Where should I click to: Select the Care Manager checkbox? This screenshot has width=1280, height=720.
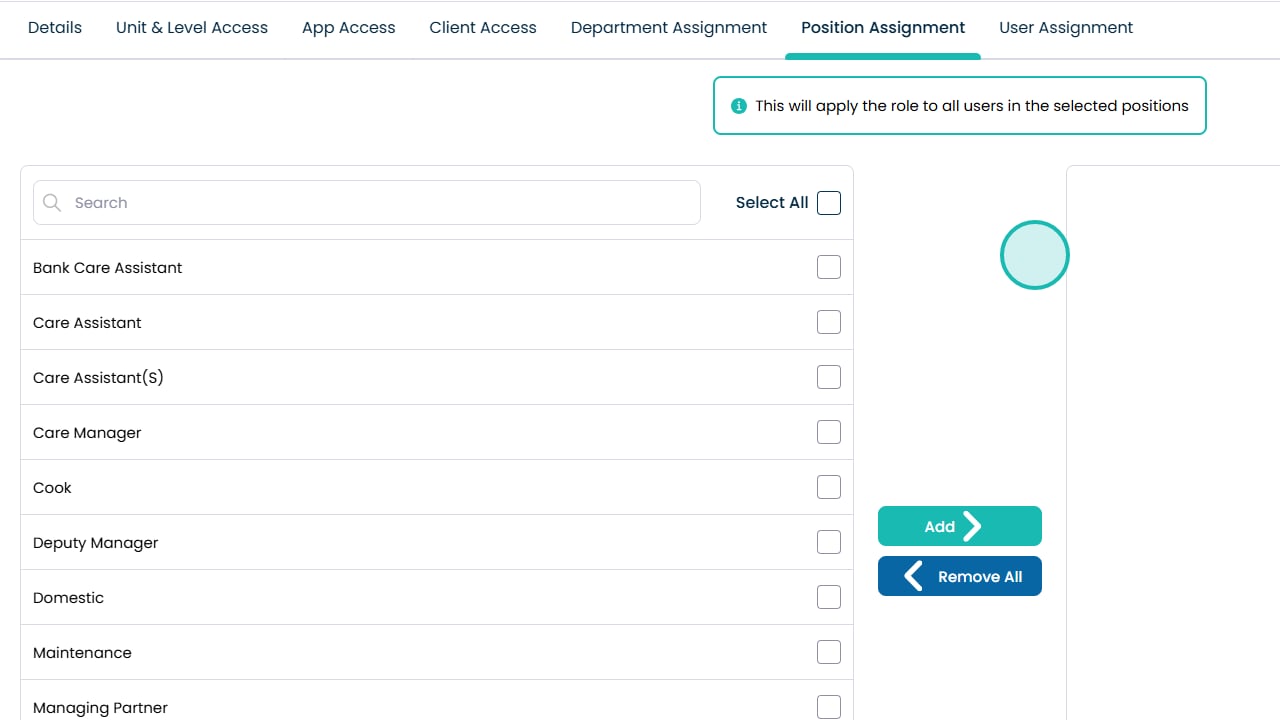829,432
